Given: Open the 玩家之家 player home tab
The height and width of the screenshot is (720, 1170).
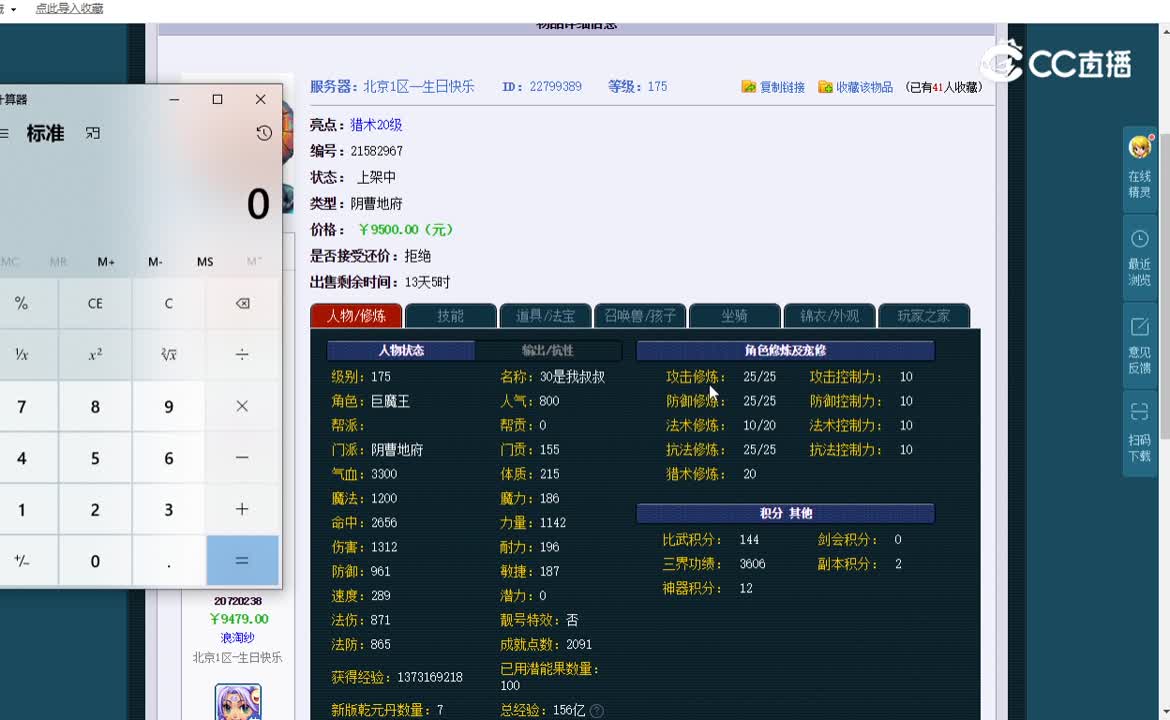Looking at the screenshot, I should pyautogui.click(x=923, y=315).
